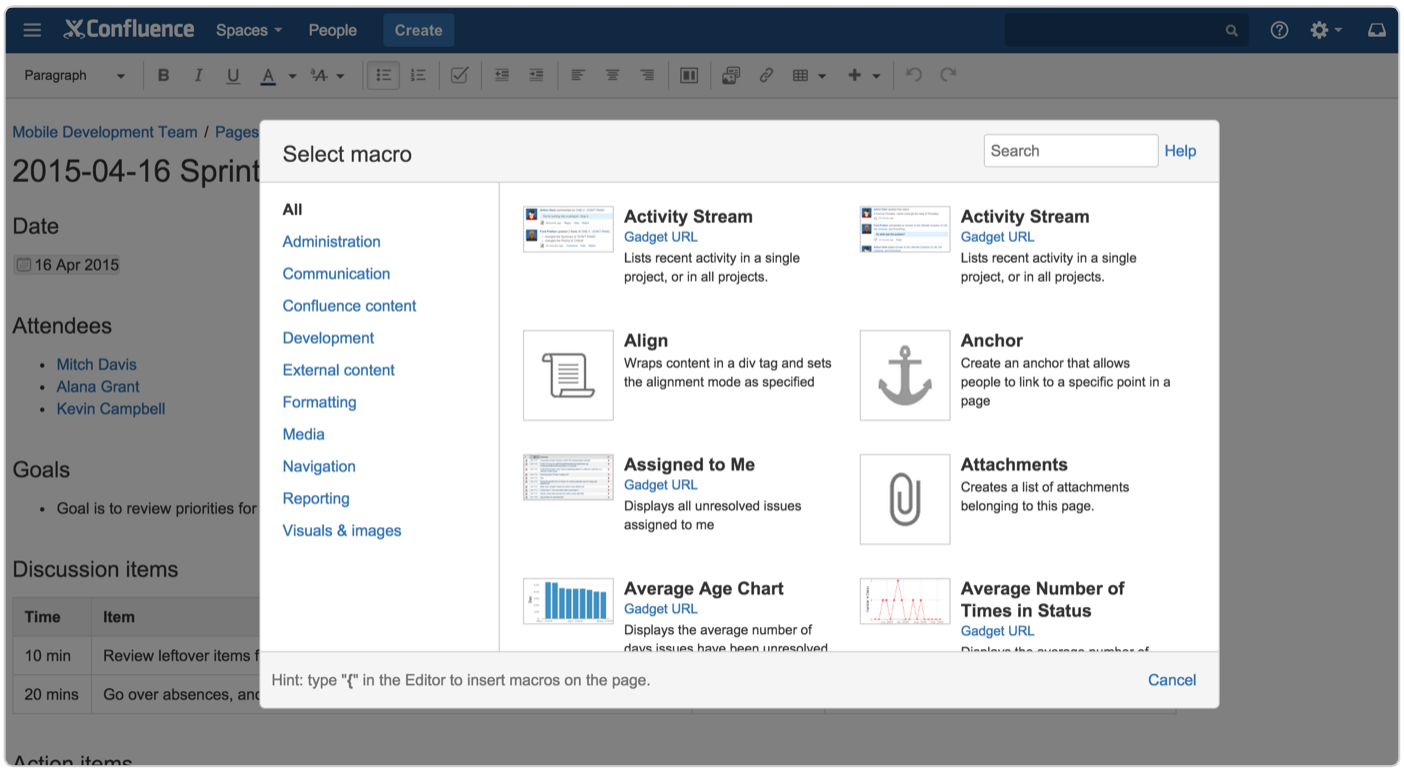Toggle bold formatting in the toolbar
This screenshot has height=772, width=1404.
pyautogui.click(x=163, y=75)
